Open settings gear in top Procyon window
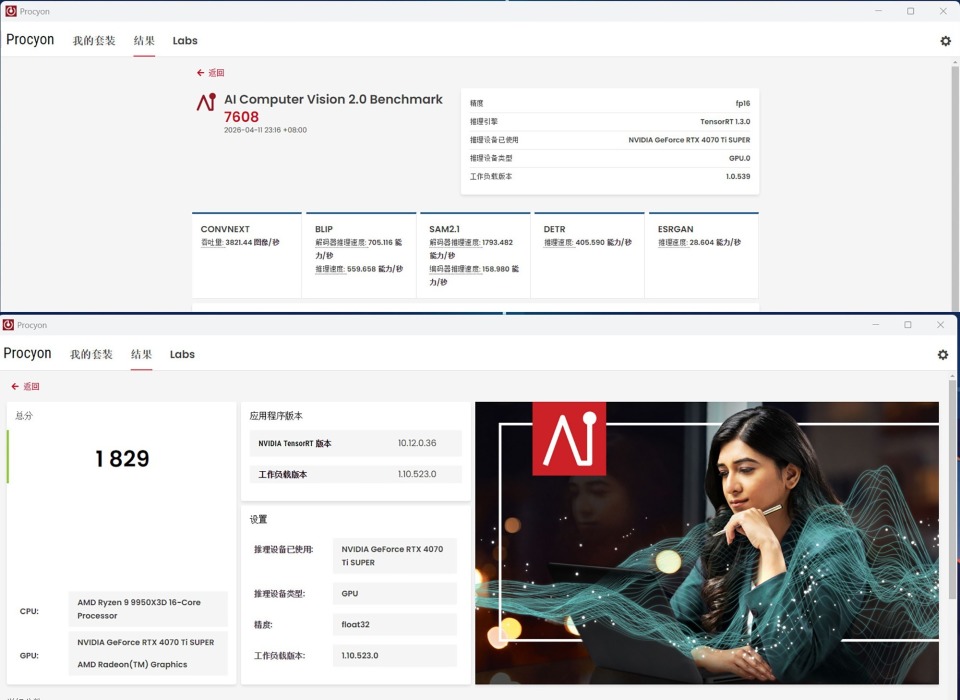Screen dimensions: 960x700 [x=945, y=40]
